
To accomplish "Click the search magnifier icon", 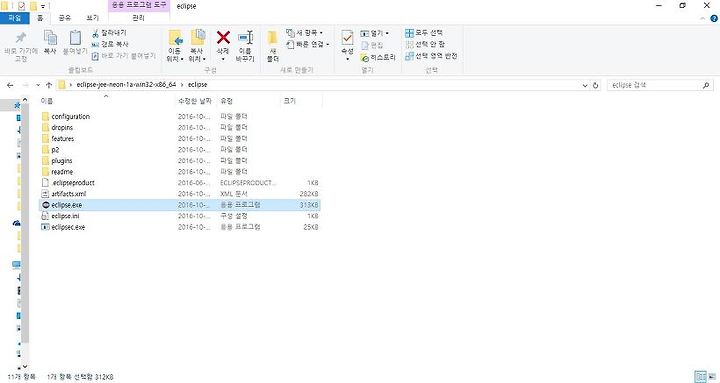I will [706, 85].
